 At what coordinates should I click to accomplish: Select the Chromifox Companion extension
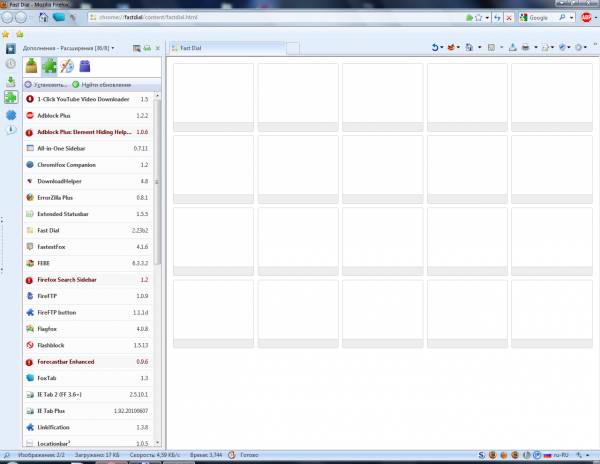click(x=88, y=165)
